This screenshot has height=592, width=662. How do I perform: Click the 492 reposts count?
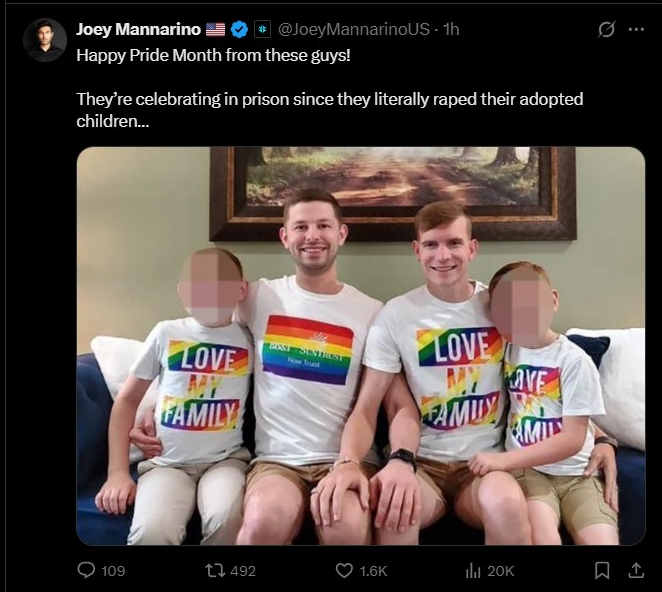243,571
